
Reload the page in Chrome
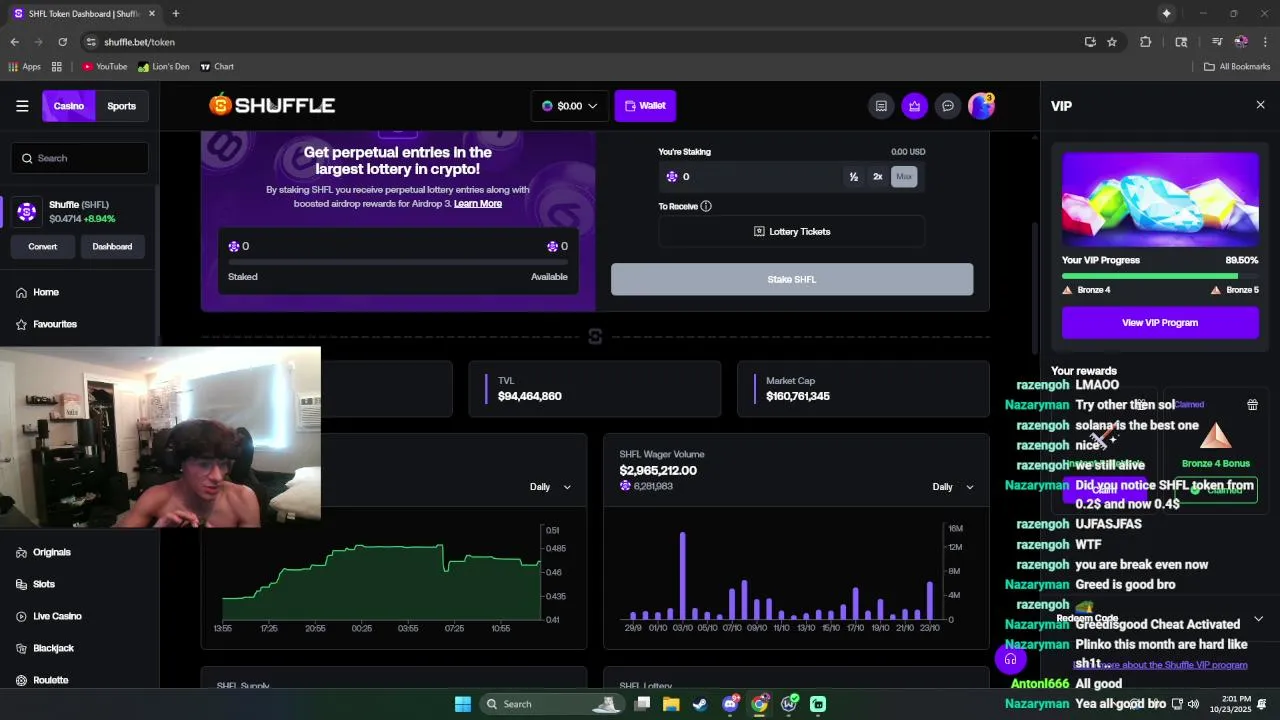(x=62, y=42)
